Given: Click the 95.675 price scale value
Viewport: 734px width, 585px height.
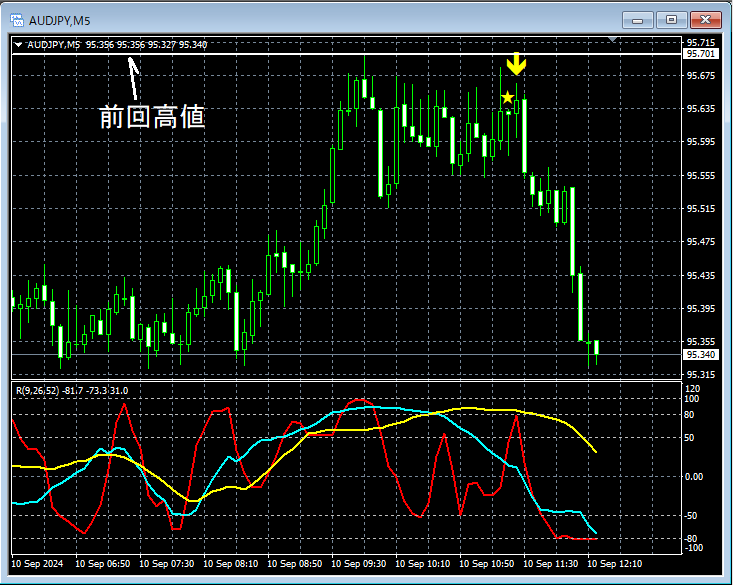Looking at the screenshot, I should click(701, 76).
